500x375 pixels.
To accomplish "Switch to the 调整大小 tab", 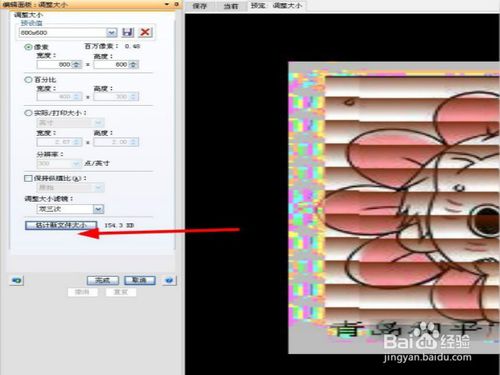I will tap(287, 6).
